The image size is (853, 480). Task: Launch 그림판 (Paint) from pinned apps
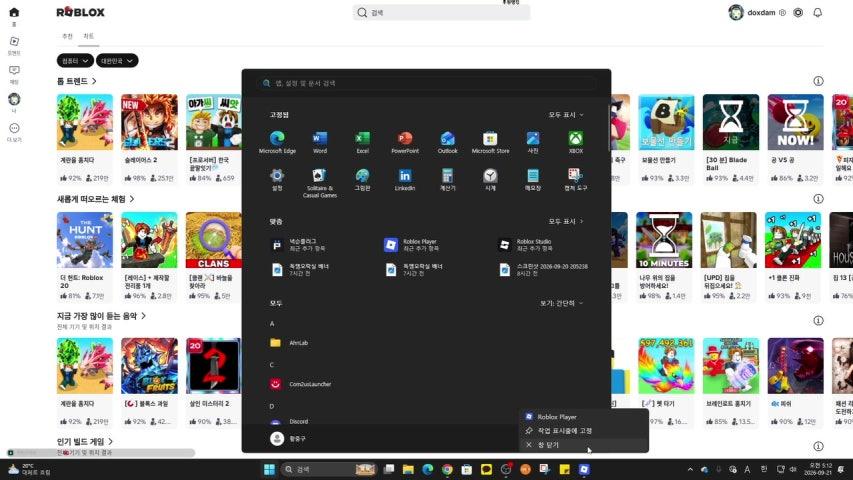(x=362, y=180)
